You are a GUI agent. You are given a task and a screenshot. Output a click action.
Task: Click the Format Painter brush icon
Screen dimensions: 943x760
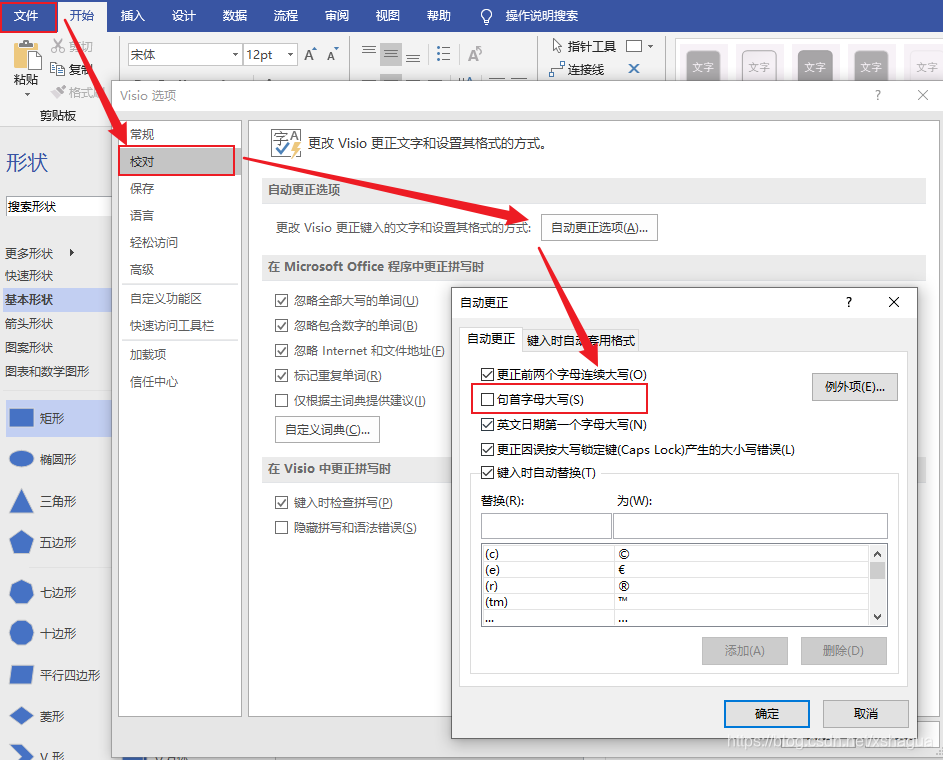pos(58,91)
